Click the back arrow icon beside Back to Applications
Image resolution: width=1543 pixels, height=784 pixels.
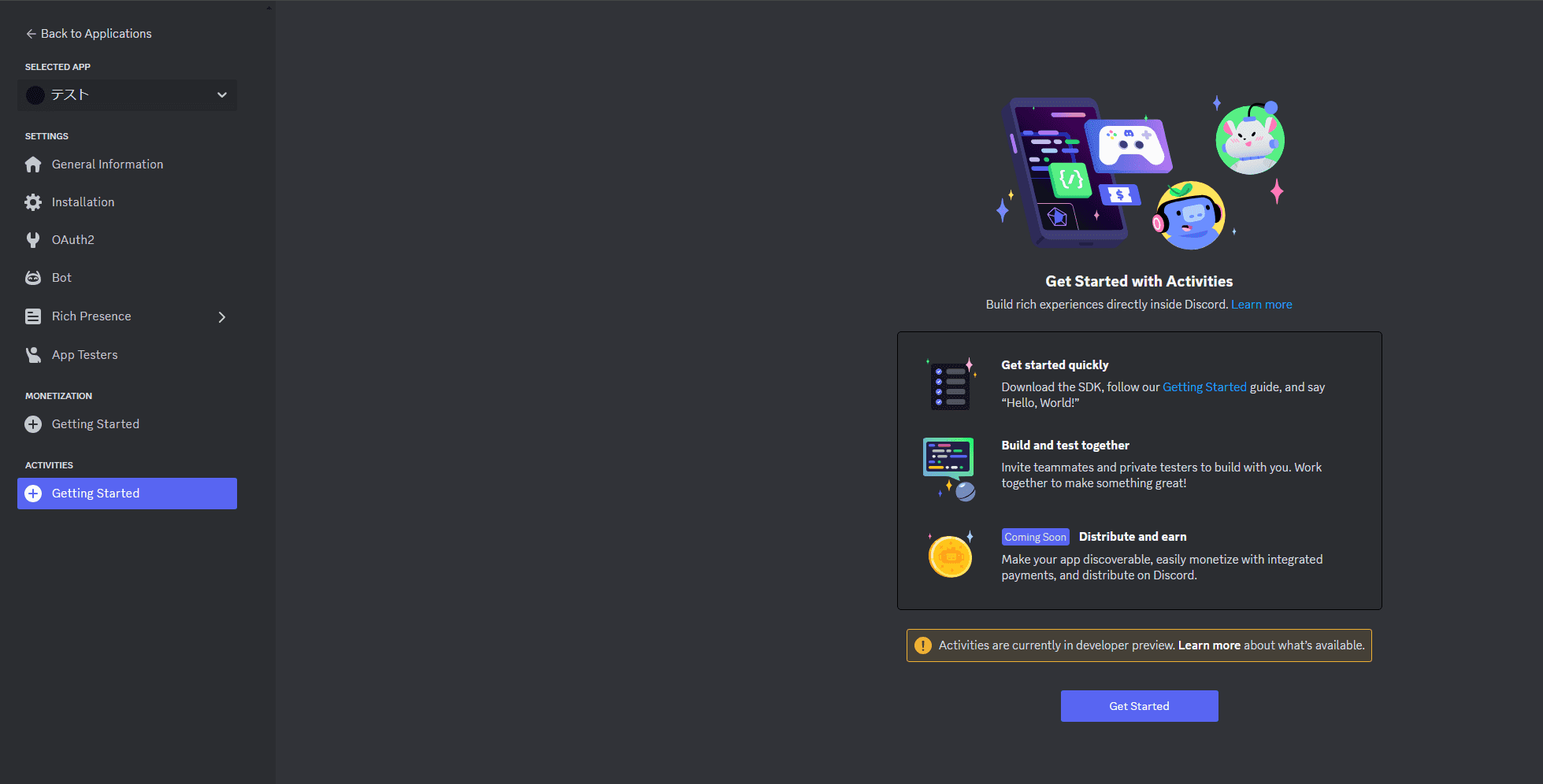click(x=31, y=34)
